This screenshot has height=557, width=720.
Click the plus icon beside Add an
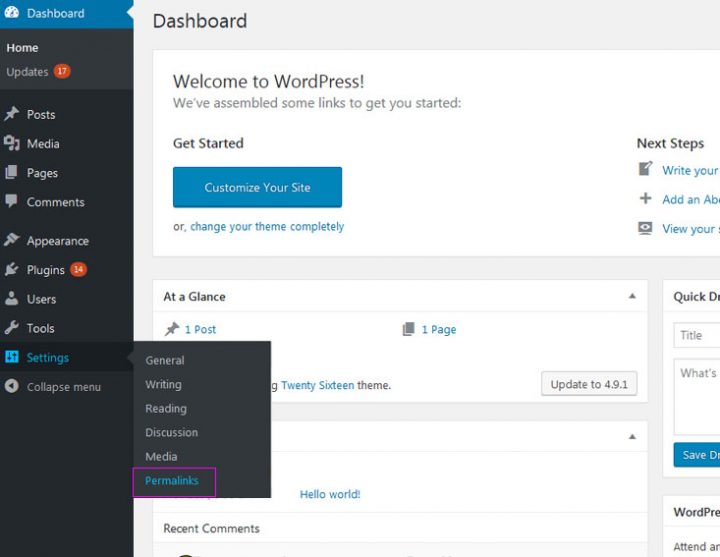pos(646,198)
